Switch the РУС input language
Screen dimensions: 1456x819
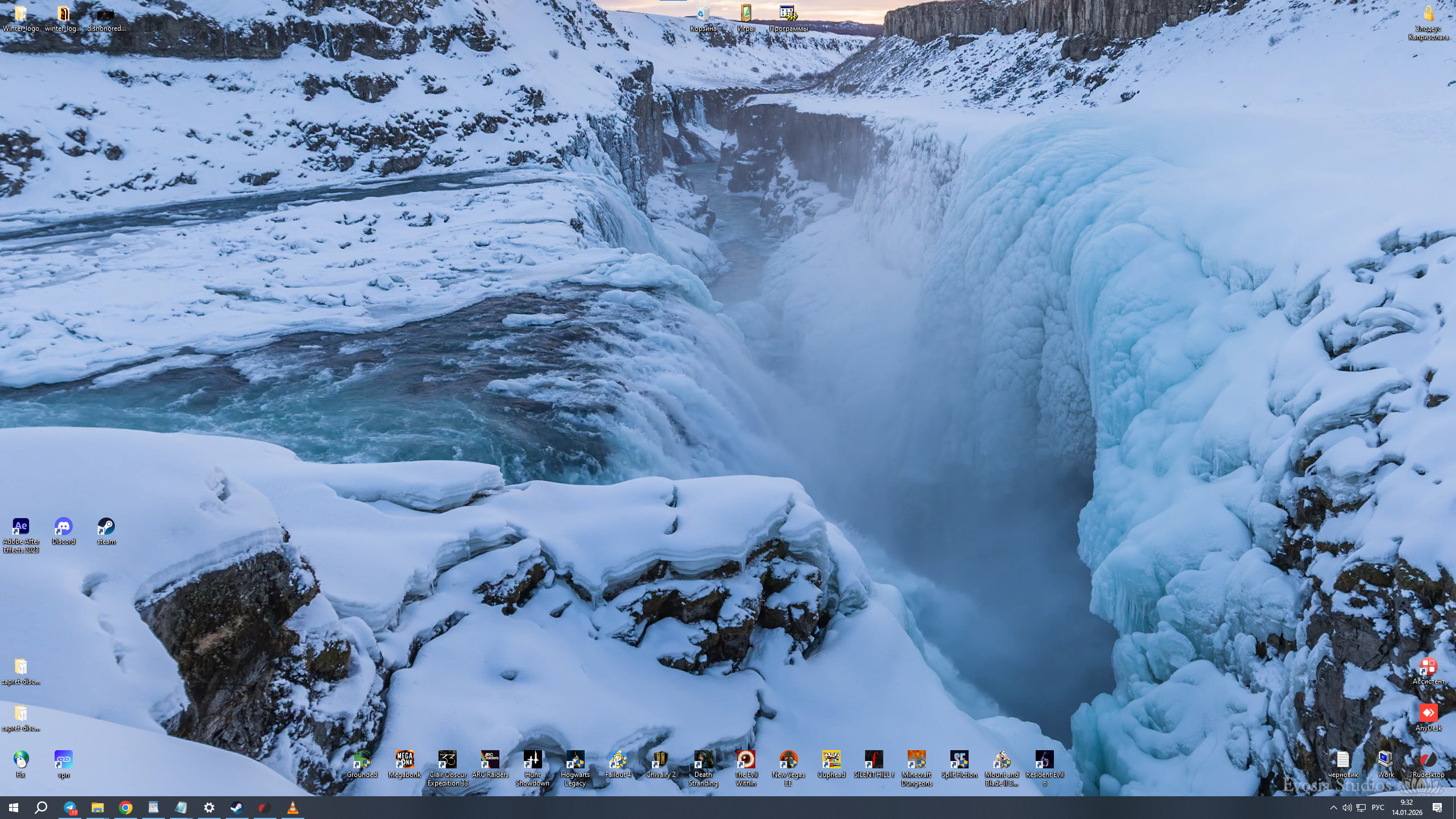click(x=1378, y=808)
